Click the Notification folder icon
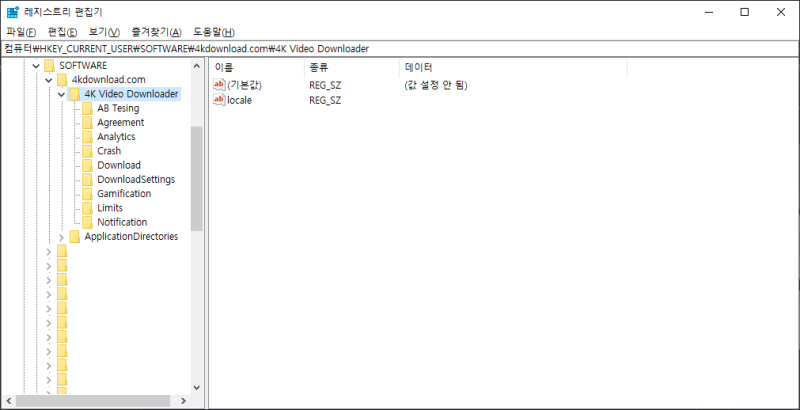The width and height of the screenshot is (800, 410). tap(88, 222)
